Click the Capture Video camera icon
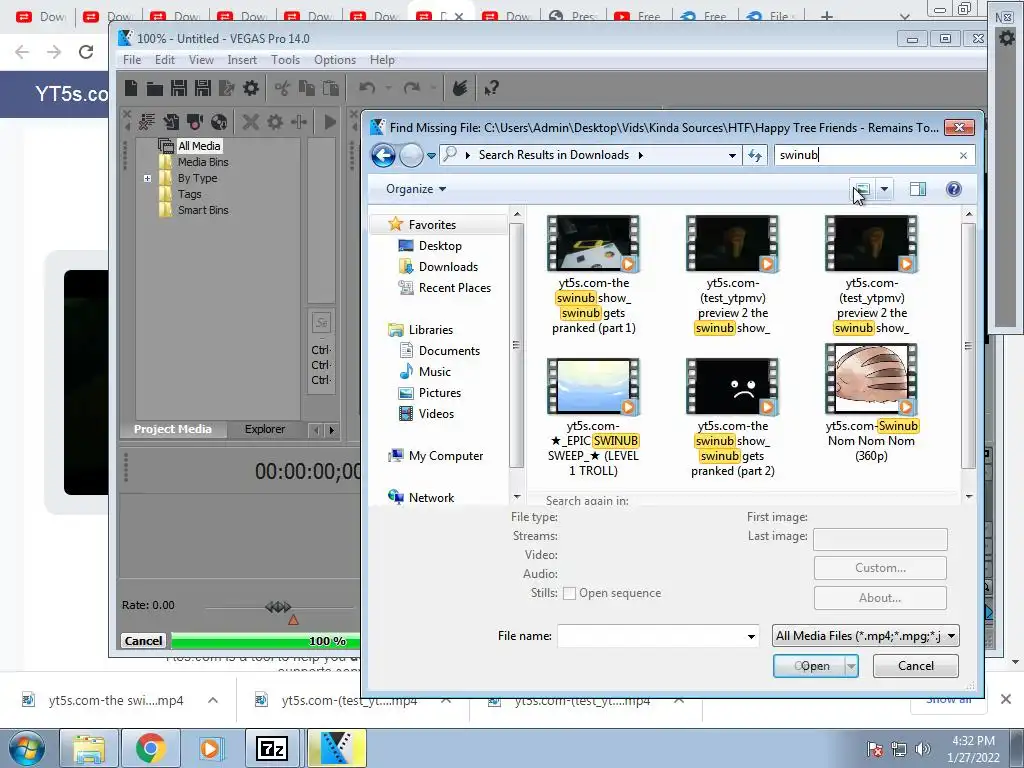This screenshot has height=768, width=1024. 195,121
